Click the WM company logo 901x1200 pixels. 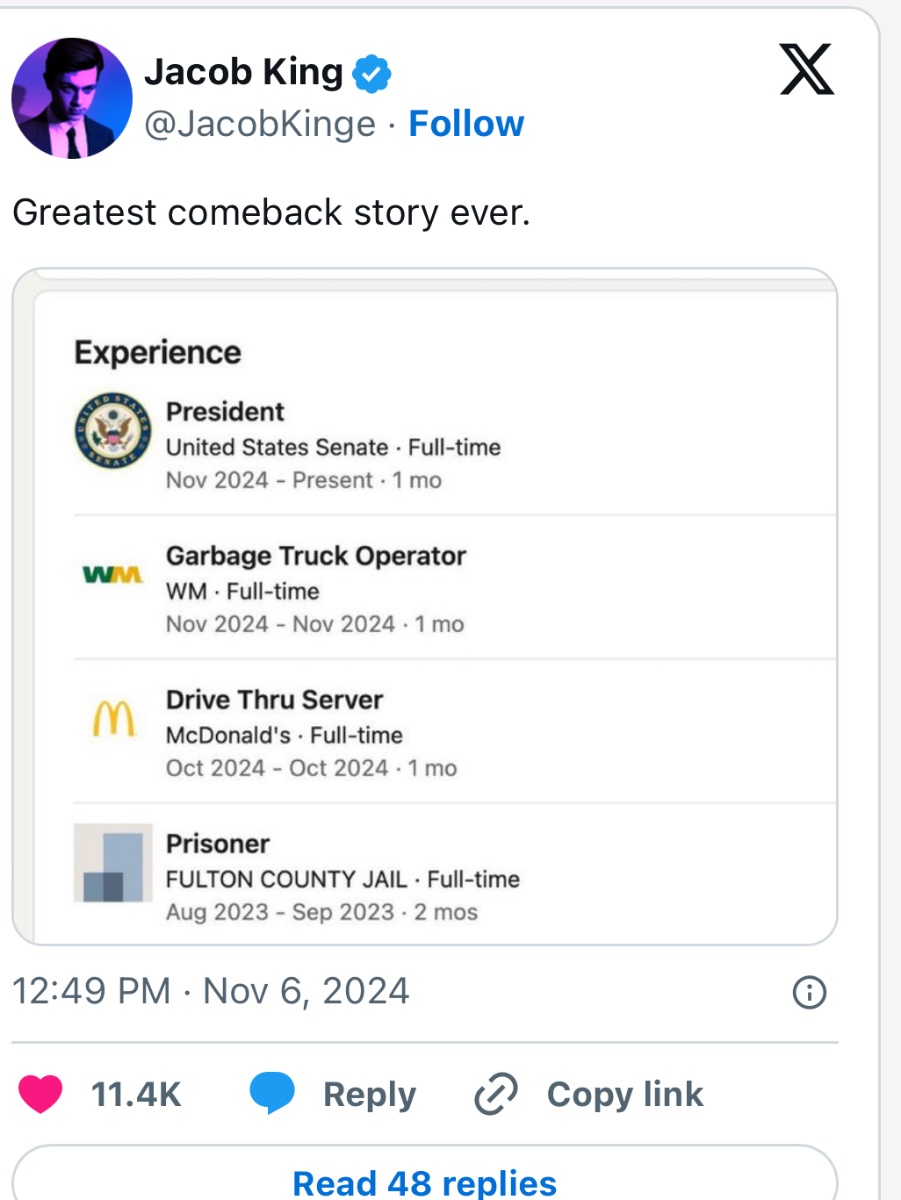coord(112,575)
